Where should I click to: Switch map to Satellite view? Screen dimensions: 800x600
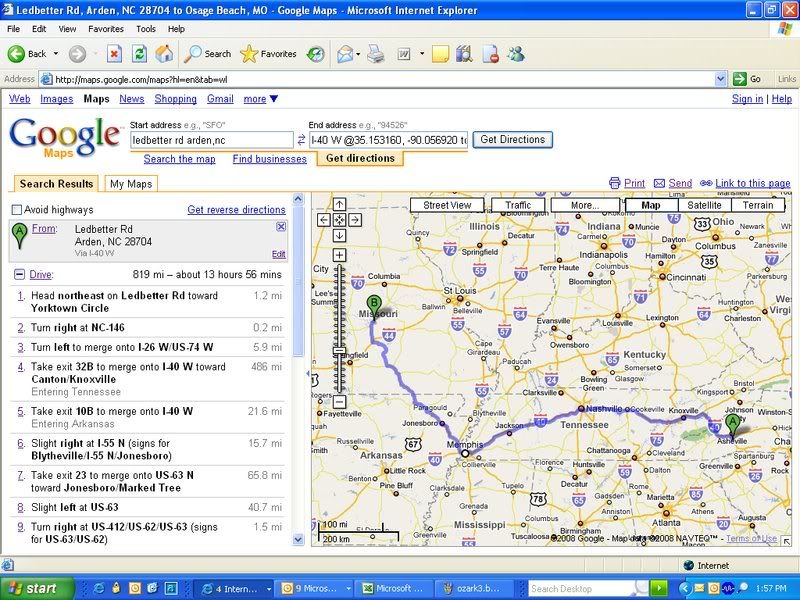[704, 205]
